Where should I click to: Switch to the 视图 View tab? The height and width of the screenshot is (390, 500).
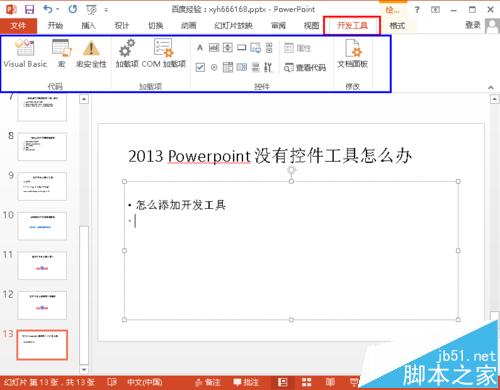311,26
